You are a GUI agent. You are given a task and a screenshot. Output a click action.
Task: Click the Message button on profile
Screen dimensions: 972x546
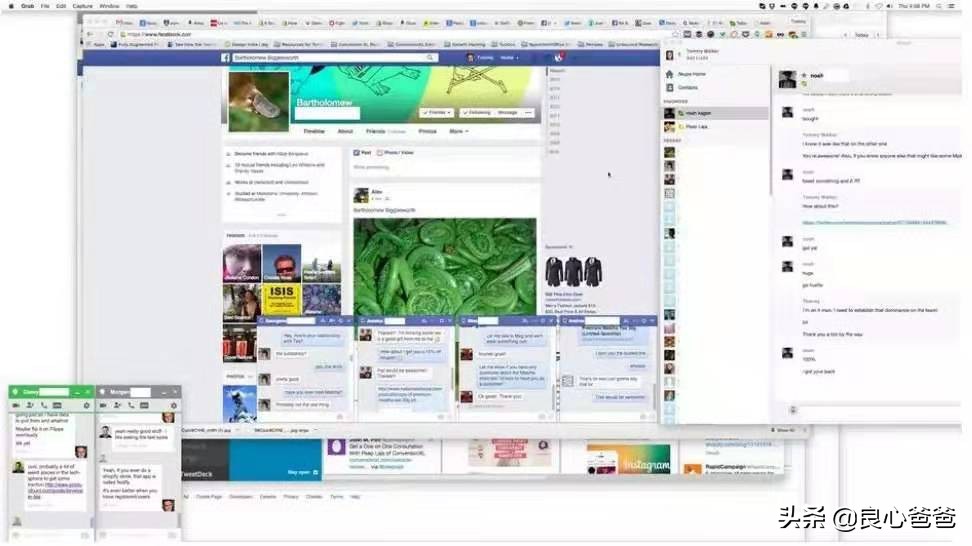pyautogui.click(x=508, y=113)
